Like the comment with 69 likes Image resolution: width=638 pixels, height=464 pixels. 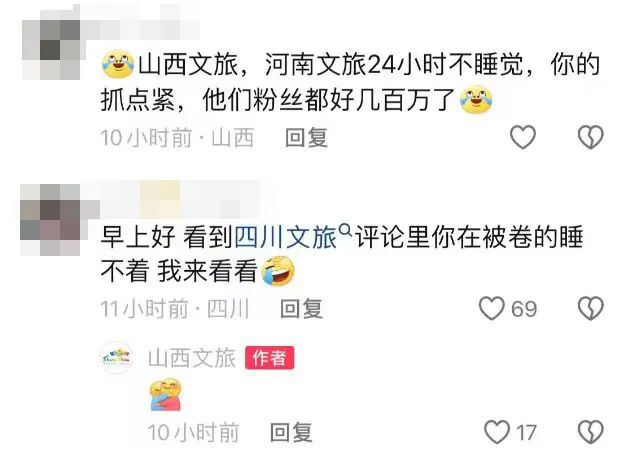(492, 308)
